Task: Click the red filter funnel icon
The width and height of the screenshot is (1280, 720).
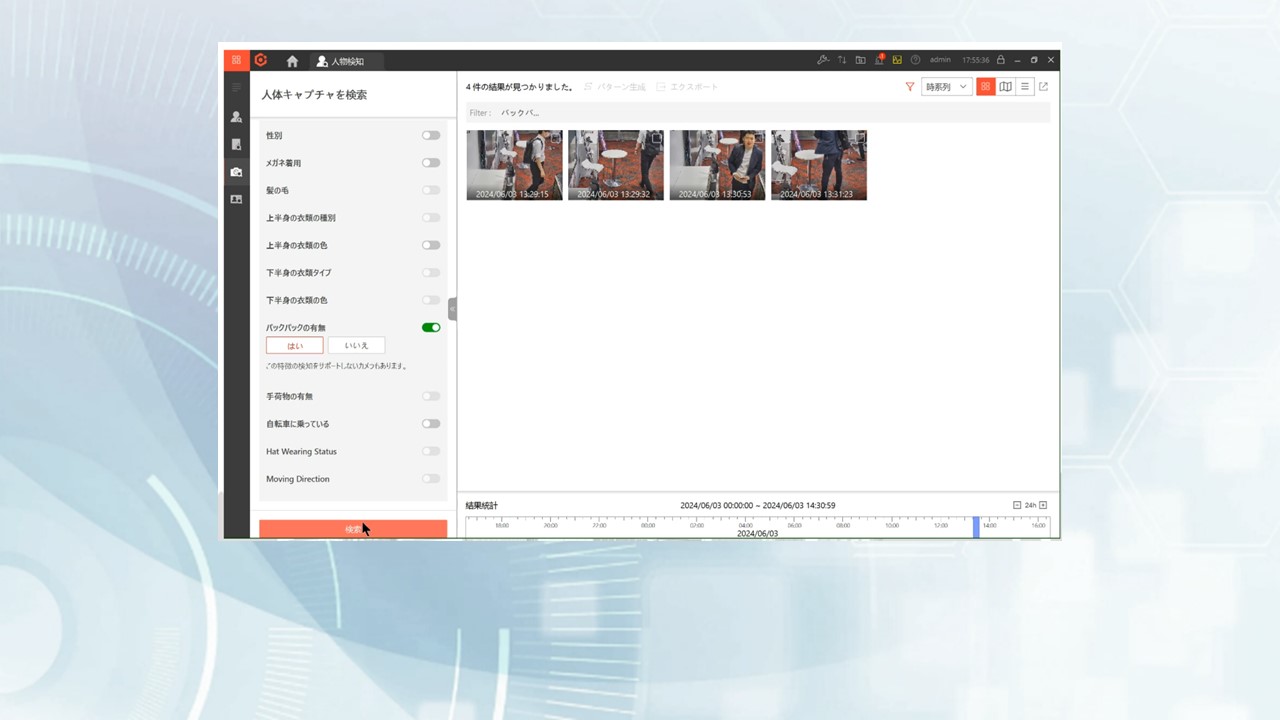Action: click(909, 87)
